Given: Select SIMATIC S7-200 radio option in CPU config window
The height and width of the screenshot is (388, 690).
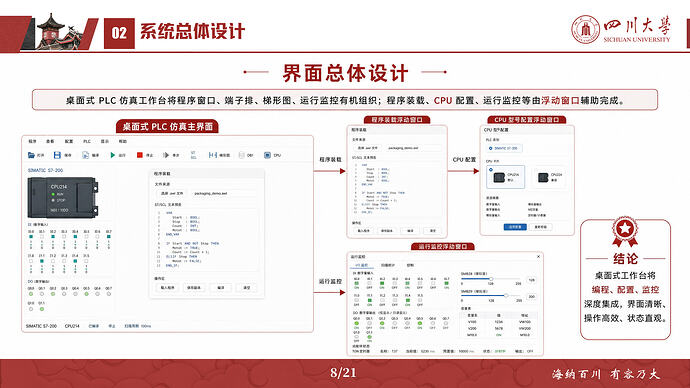Looking at the screenshot, I should [x=504, y=148].
